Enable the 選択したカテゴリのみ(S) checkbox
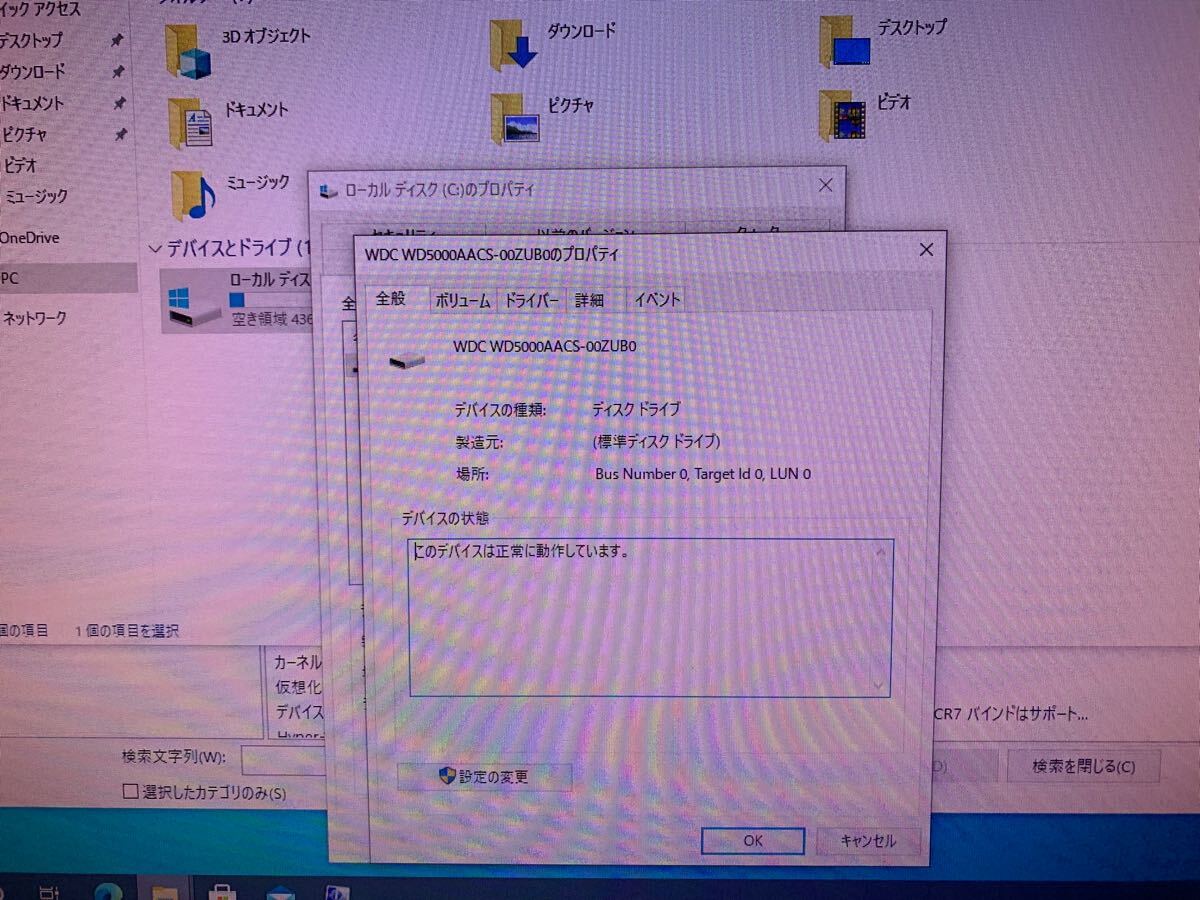 click(130, 792)
